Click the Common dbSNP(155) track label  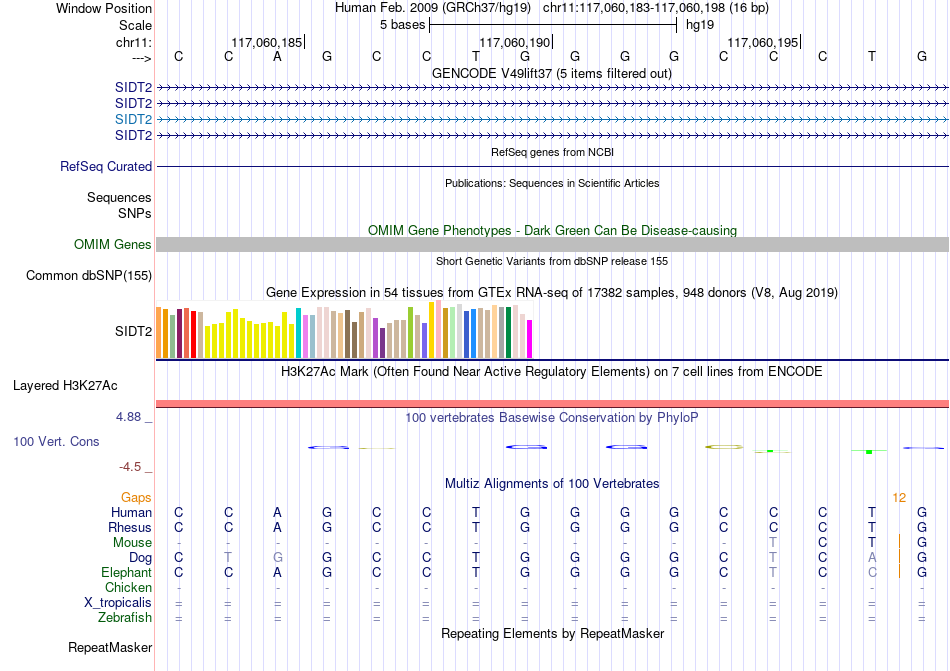click(88, 276)
